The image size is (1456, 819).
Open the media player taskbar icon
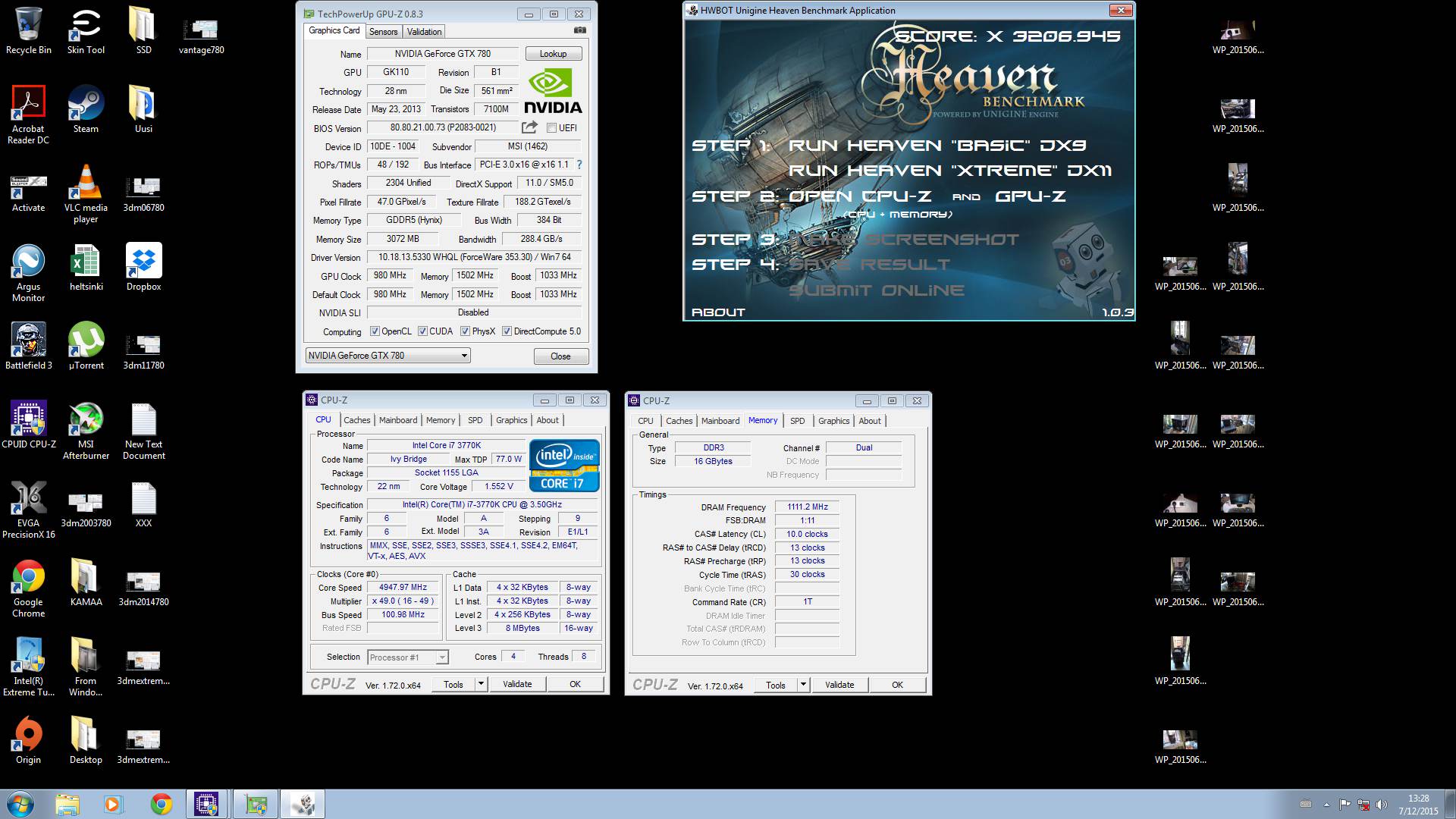114,804
